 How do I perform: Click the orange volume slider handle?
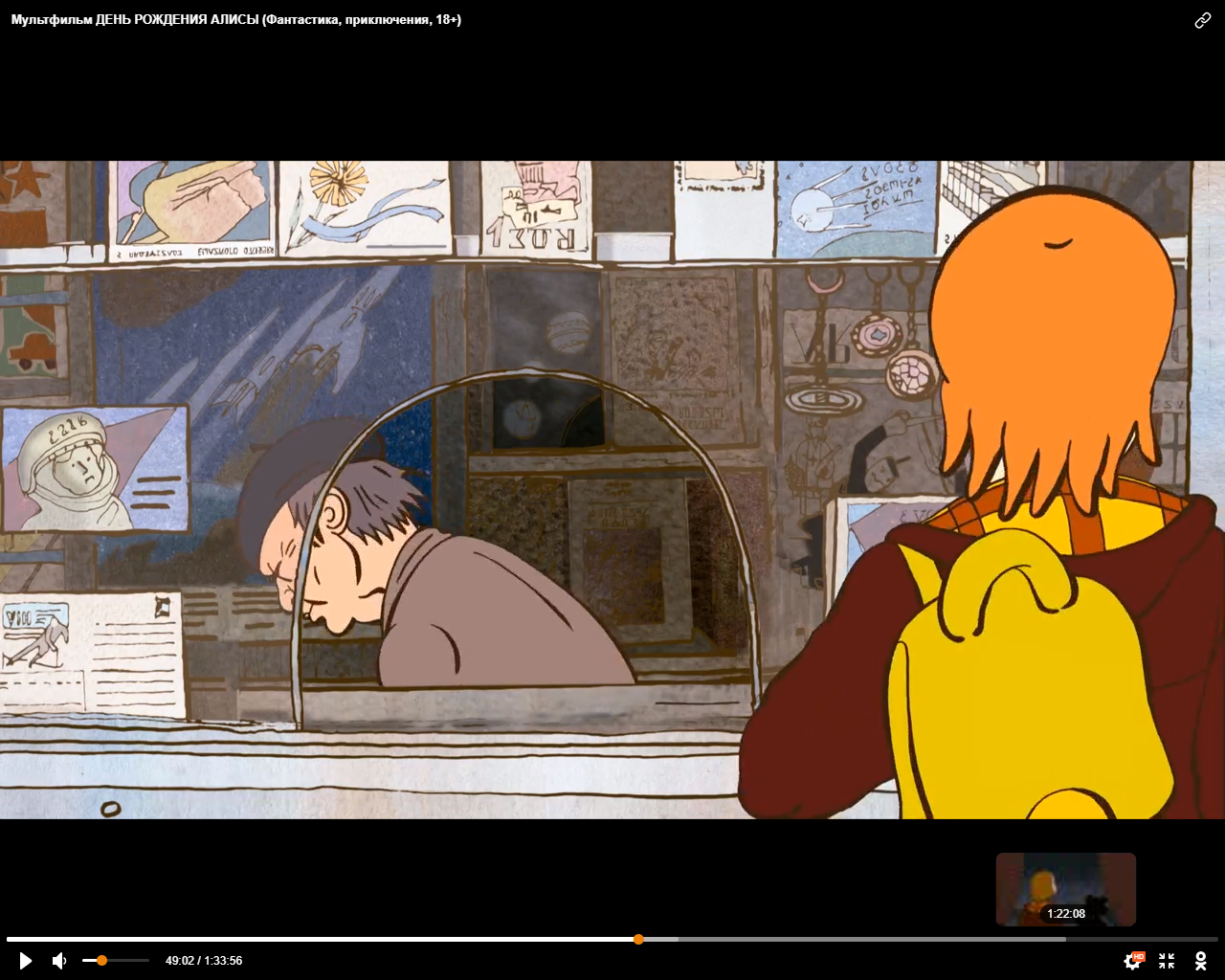tap(101, 960)
